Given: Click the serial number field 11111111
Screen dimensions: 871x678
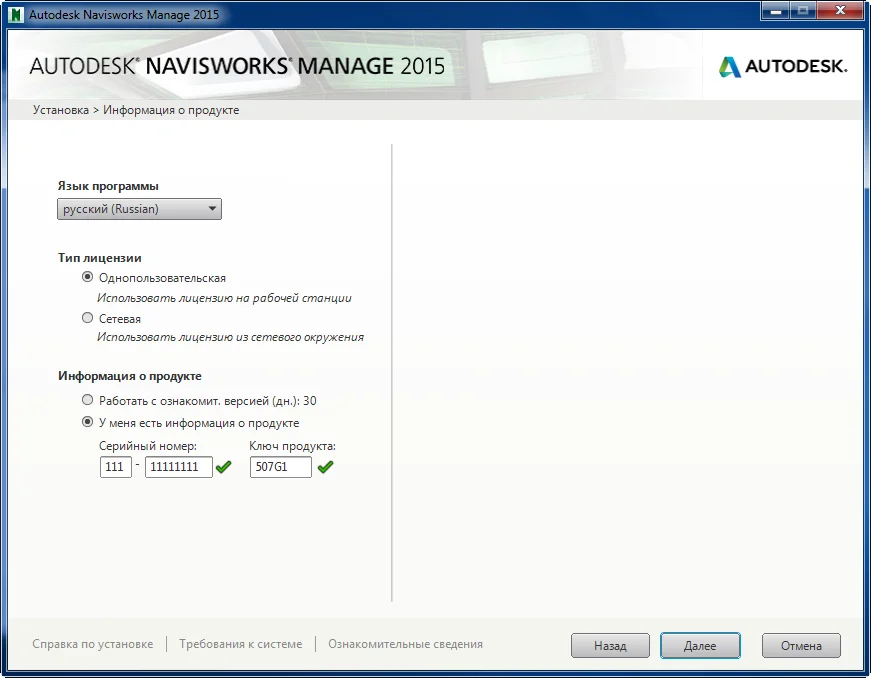Looking at the screenshot, I should click(178, 467).
